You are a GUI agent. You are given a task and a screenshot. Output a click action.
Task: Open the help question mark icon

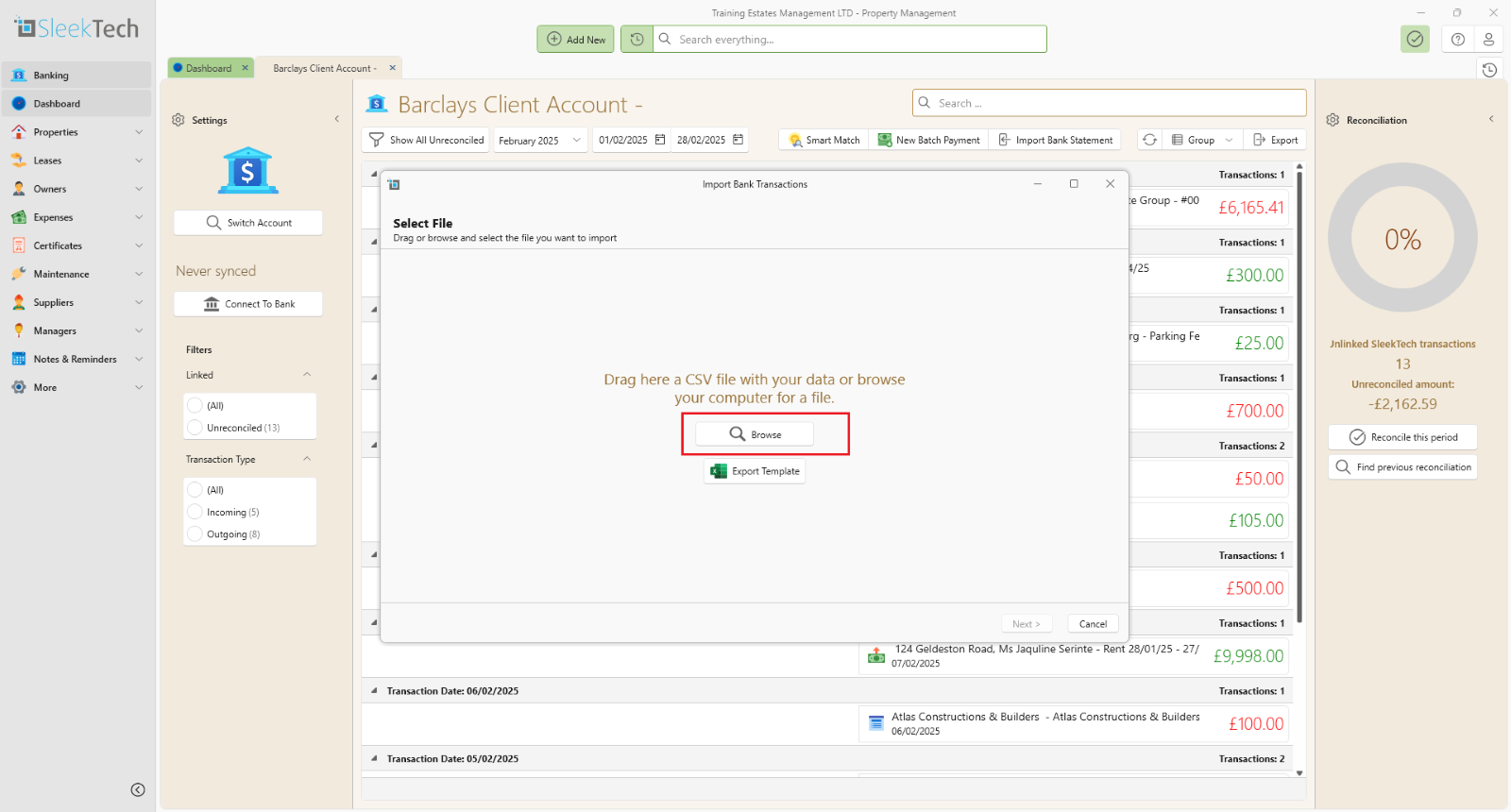(x=1458, y=40)
